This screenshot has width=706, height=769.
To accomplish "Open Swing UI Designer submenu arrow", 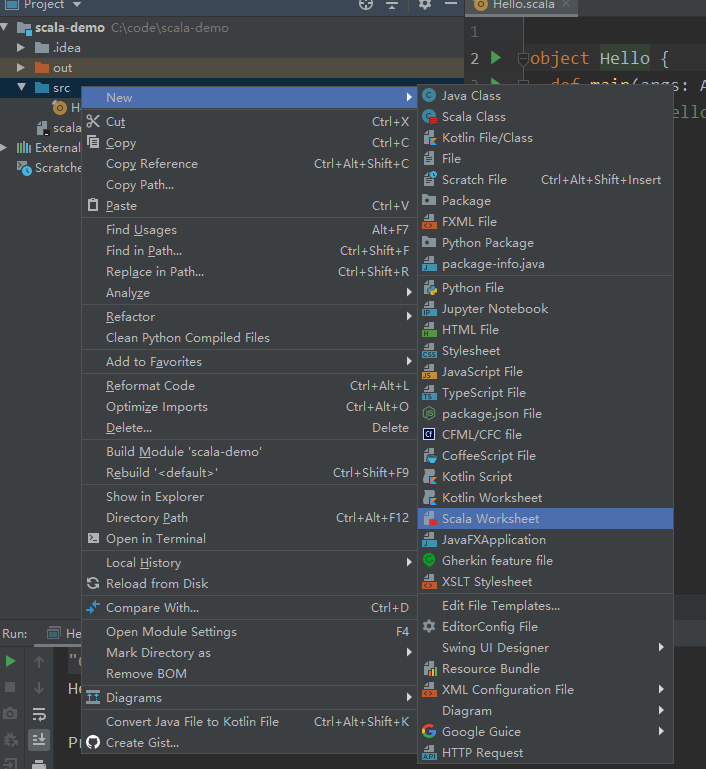I will 661,647.
